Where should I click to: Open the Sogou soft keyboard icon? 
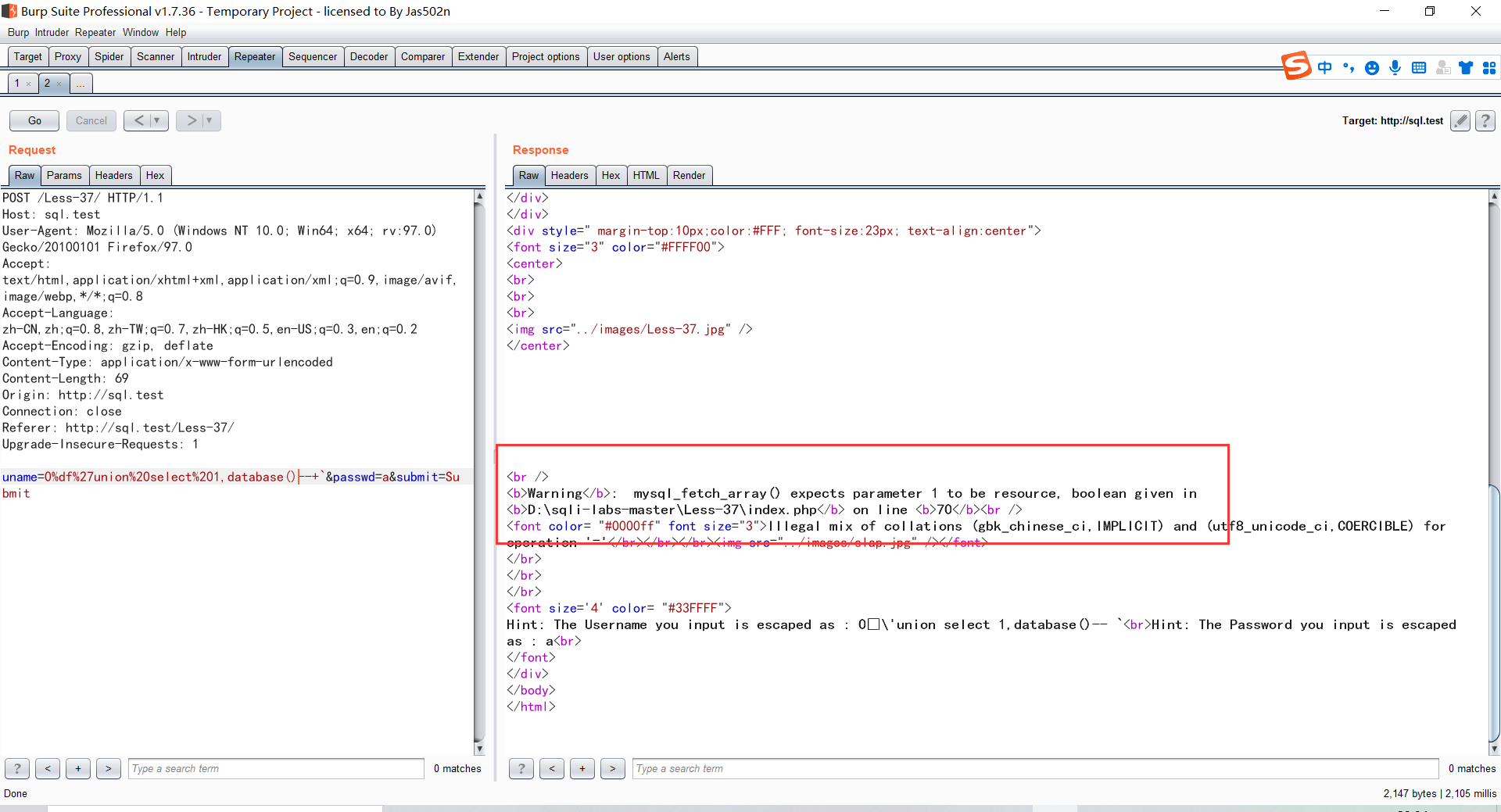(x=1419, y=68)
